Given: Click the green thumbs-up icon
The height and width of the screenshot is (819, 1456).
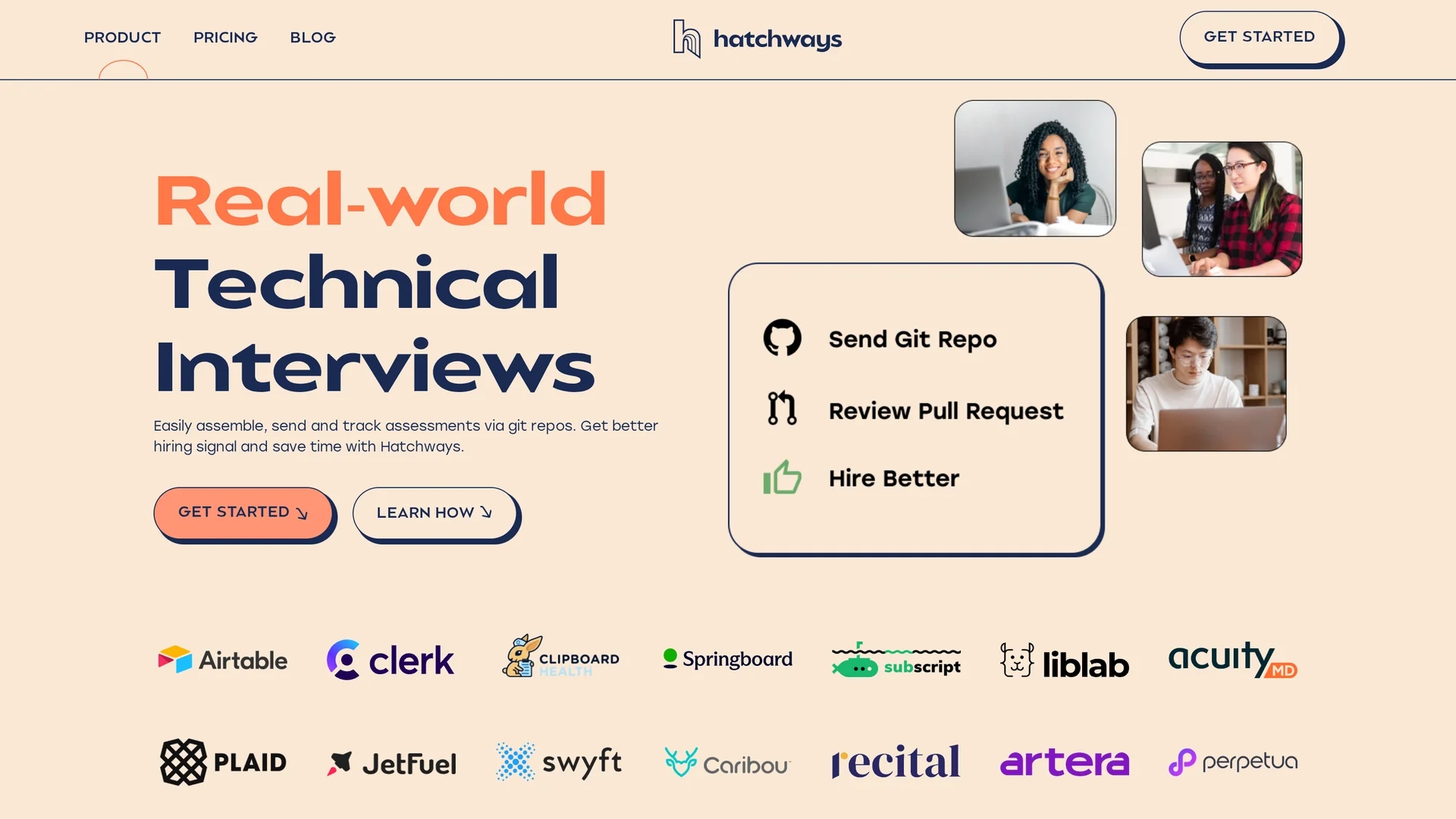Looking at the screenshot, I should click(x=782, y=478).
